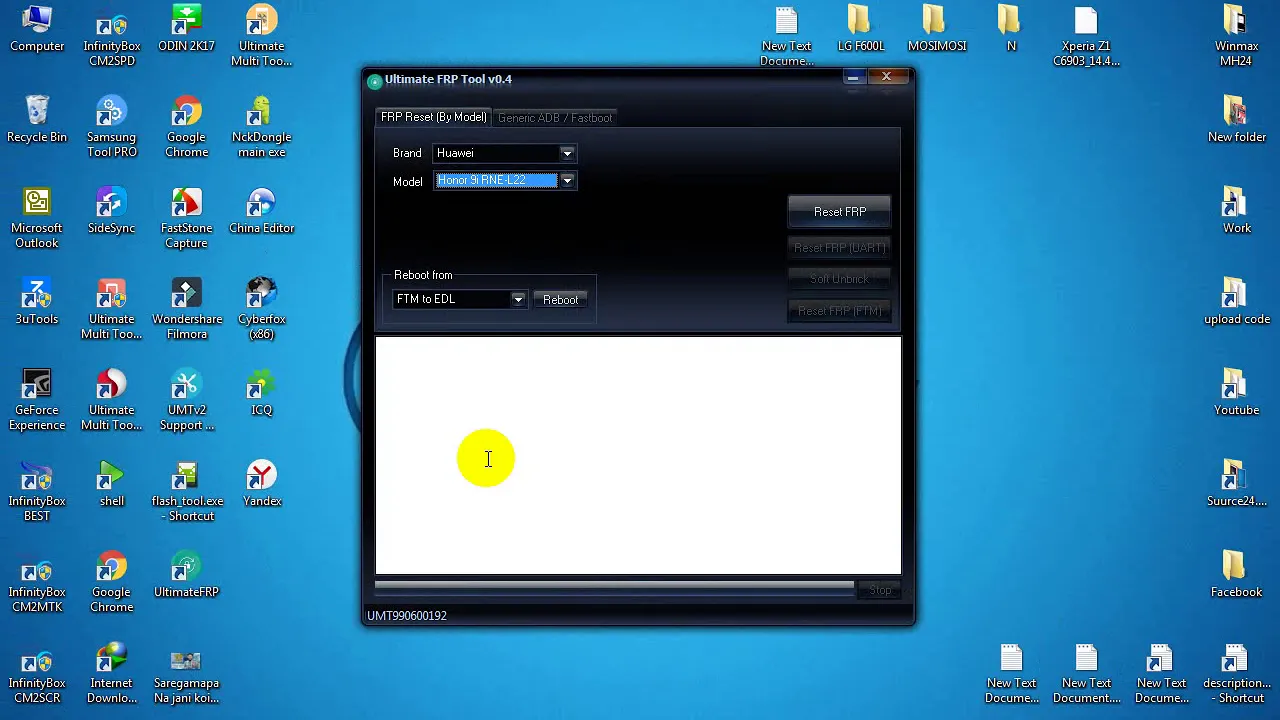Open Yandex browser icon
The width and height of the screenshot is (1280, 720).
pos(262,484)
